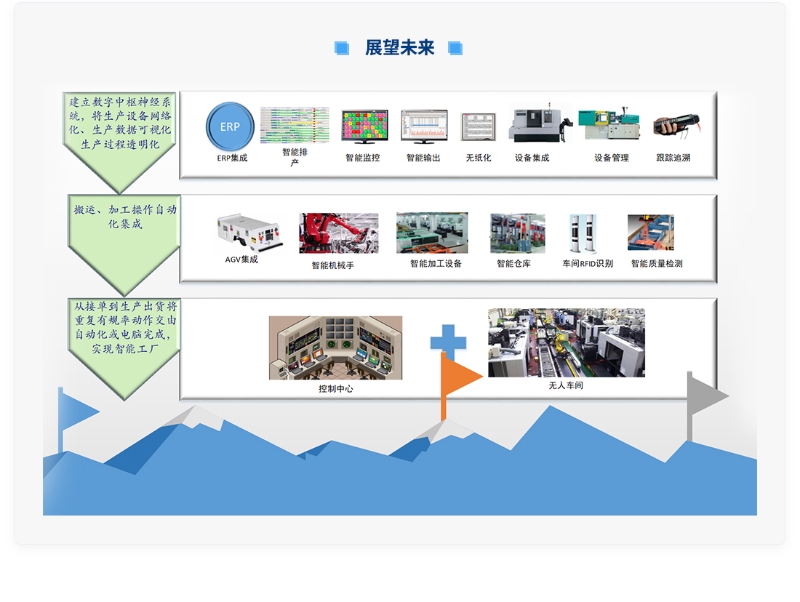Click the ERP集成 label
This screenshot has width=800, height=602.
pyautogui.click(x=232, y=158)
